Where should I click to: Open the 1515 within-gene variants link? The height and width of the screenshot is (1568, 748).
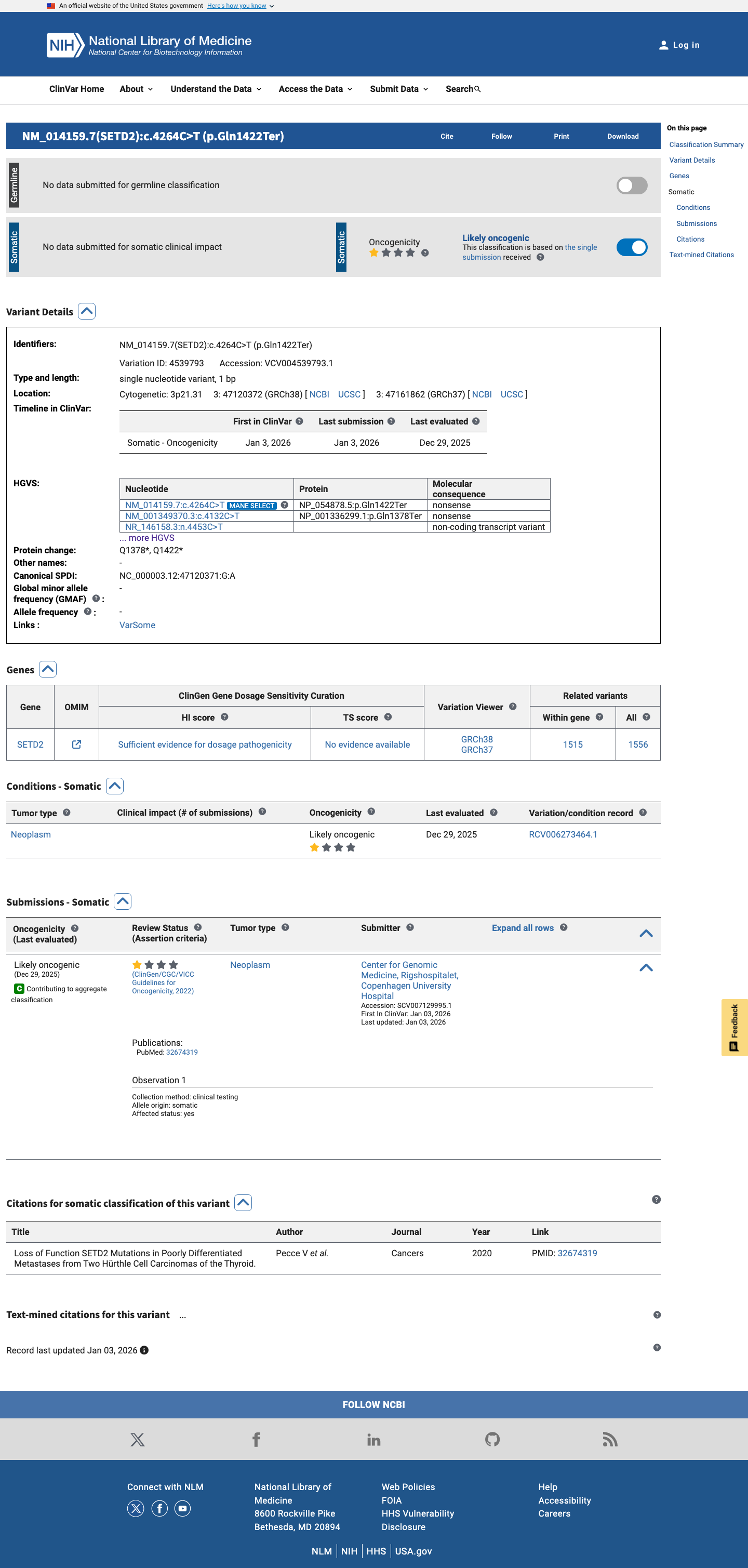coord(573,745)
